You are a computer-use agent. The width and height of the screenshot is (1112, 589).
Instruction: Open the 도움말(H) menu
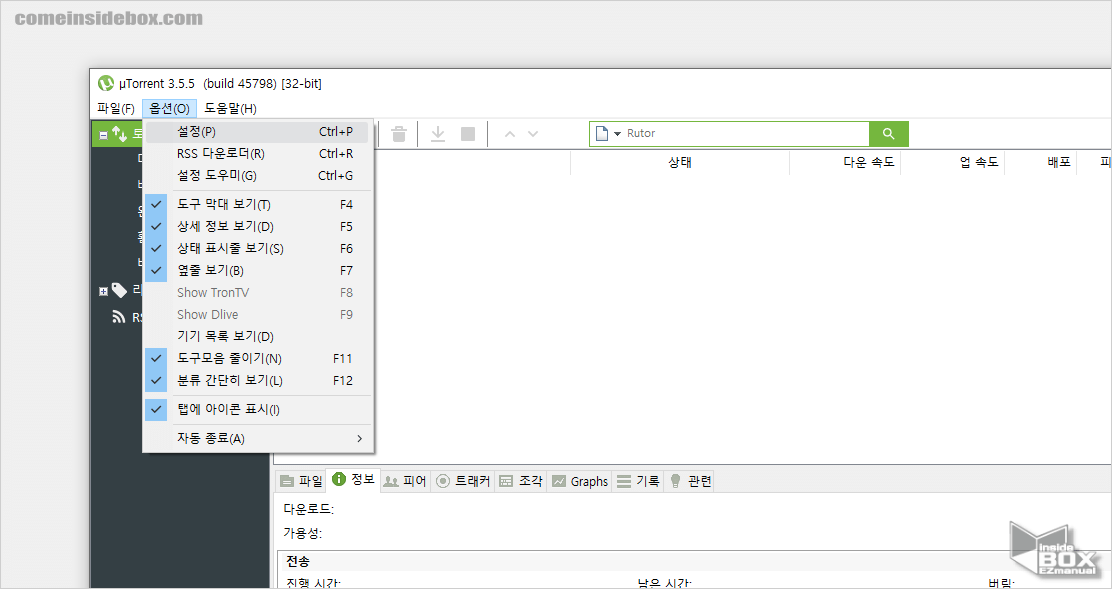[x=230, y=108]
